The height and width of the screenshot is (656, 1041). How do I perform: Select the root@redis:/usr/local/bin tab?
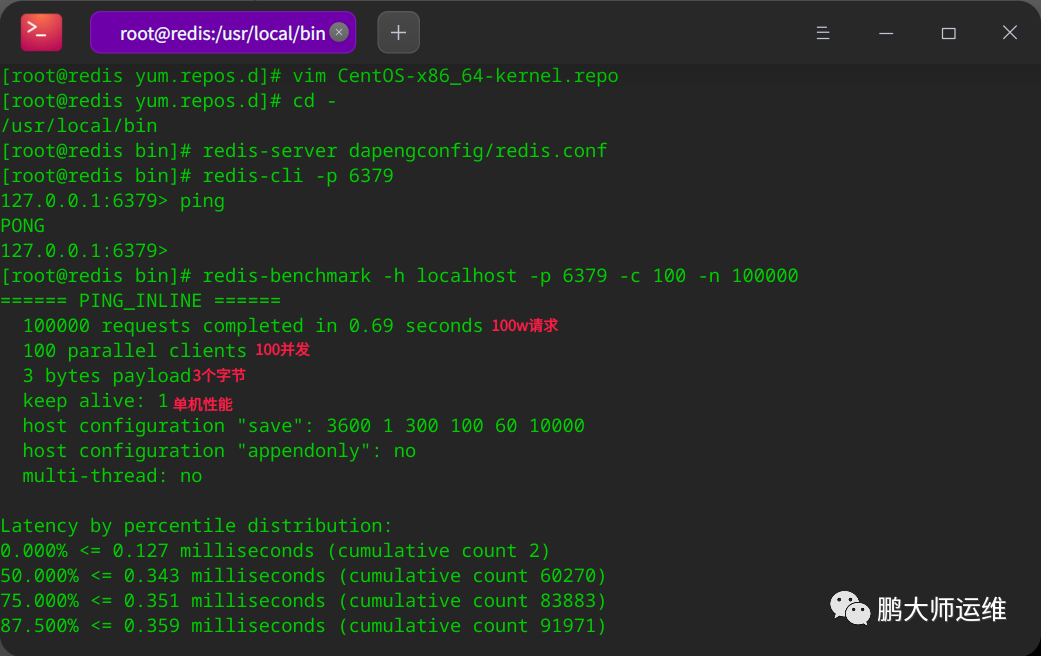pos(223,32)
